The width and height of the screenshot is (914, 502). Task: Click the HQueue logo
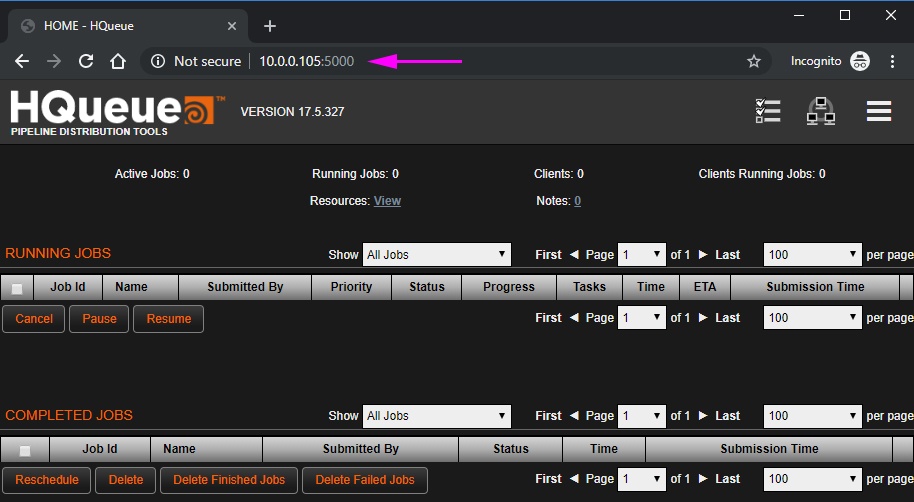(x=117, y=113)
